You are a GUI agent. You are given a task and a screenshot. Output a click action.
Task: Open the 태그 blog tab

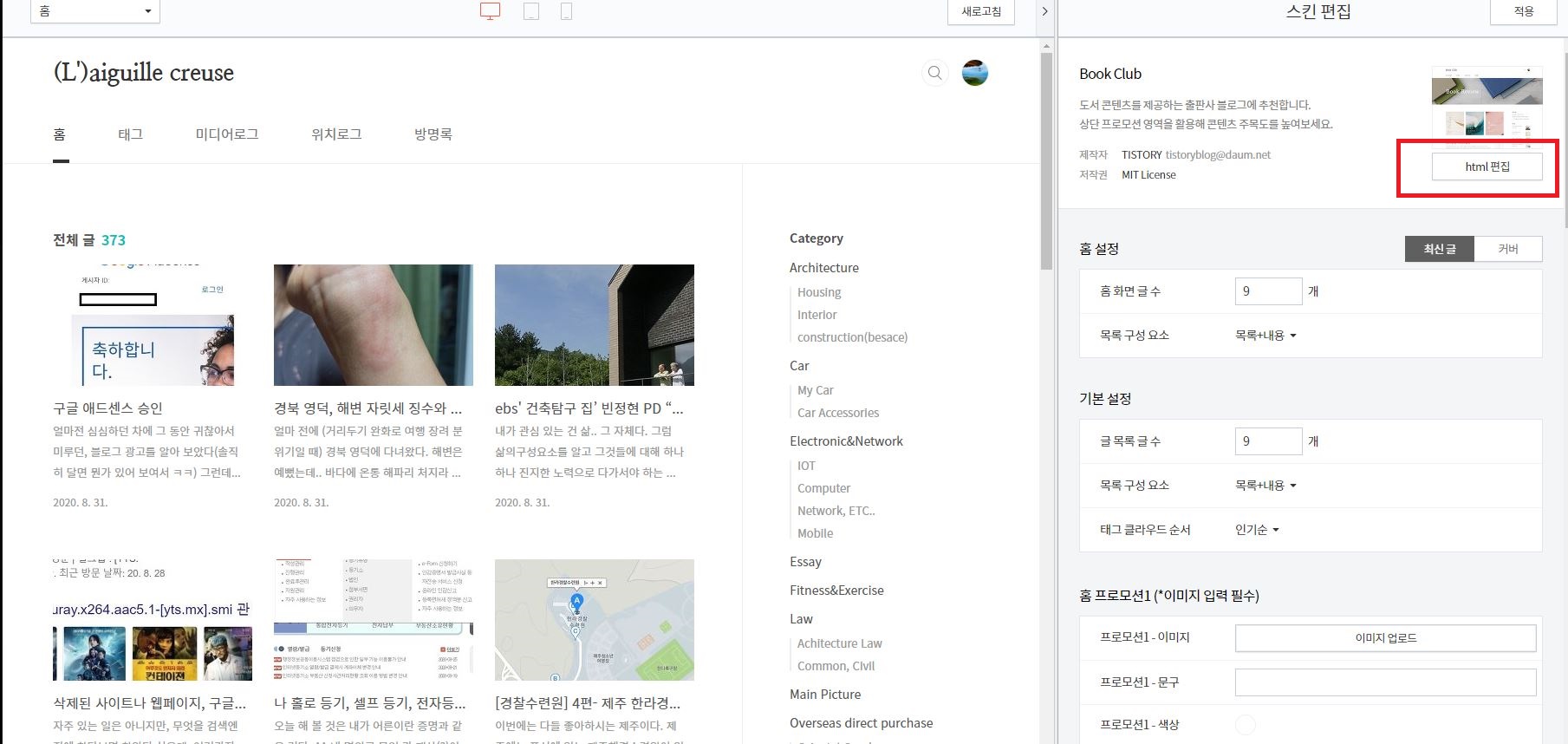pyautogui.click(x=130, y=134)
